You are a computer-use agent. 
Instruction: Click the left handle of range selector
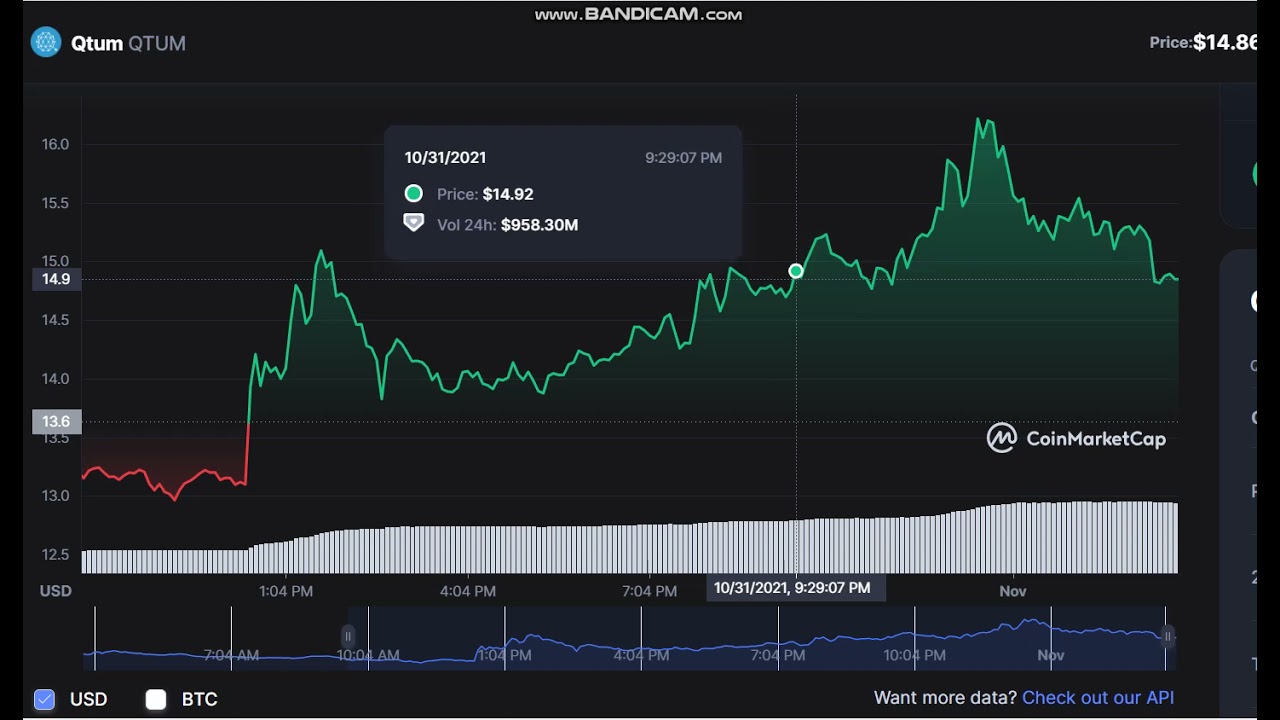click(348, 636)
